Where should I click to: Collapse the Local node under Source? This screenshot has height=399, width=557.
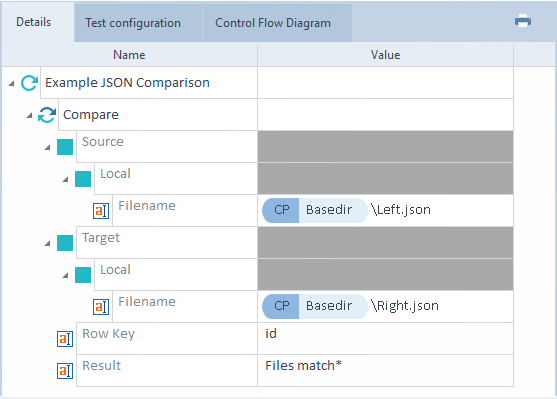click(65, 179)
